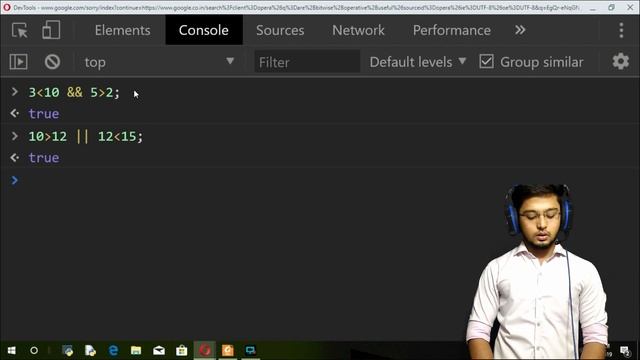This screenshot has width=640, height=360.
Task: Open File Explorer from taskbar
Action: point(136,350)
